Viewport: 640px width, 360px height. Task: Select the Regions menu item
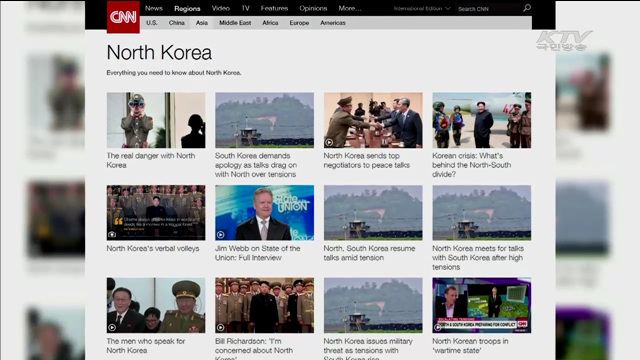coord(187,9)
